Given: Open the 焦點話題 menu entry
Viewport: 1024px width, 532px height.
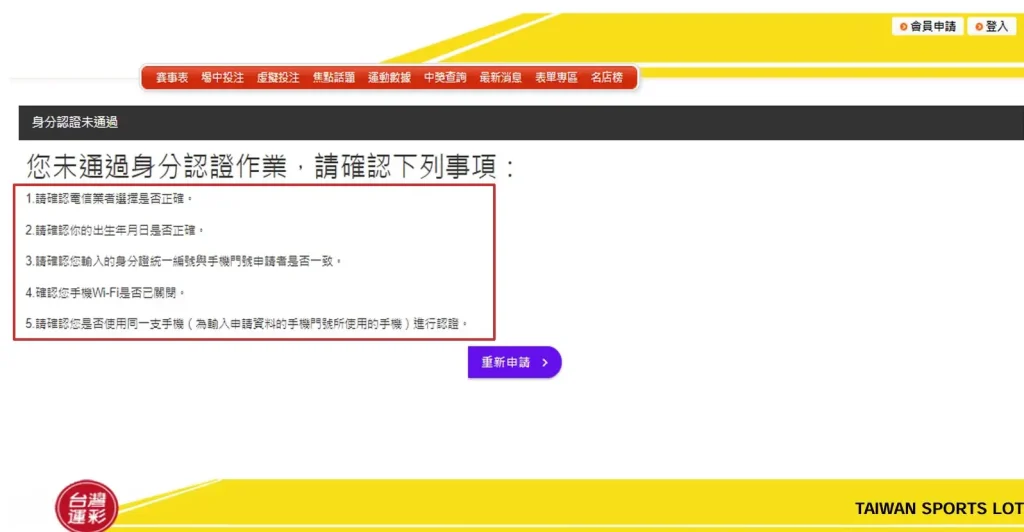Looking at the screenshot, I should (x=334, y=78).
